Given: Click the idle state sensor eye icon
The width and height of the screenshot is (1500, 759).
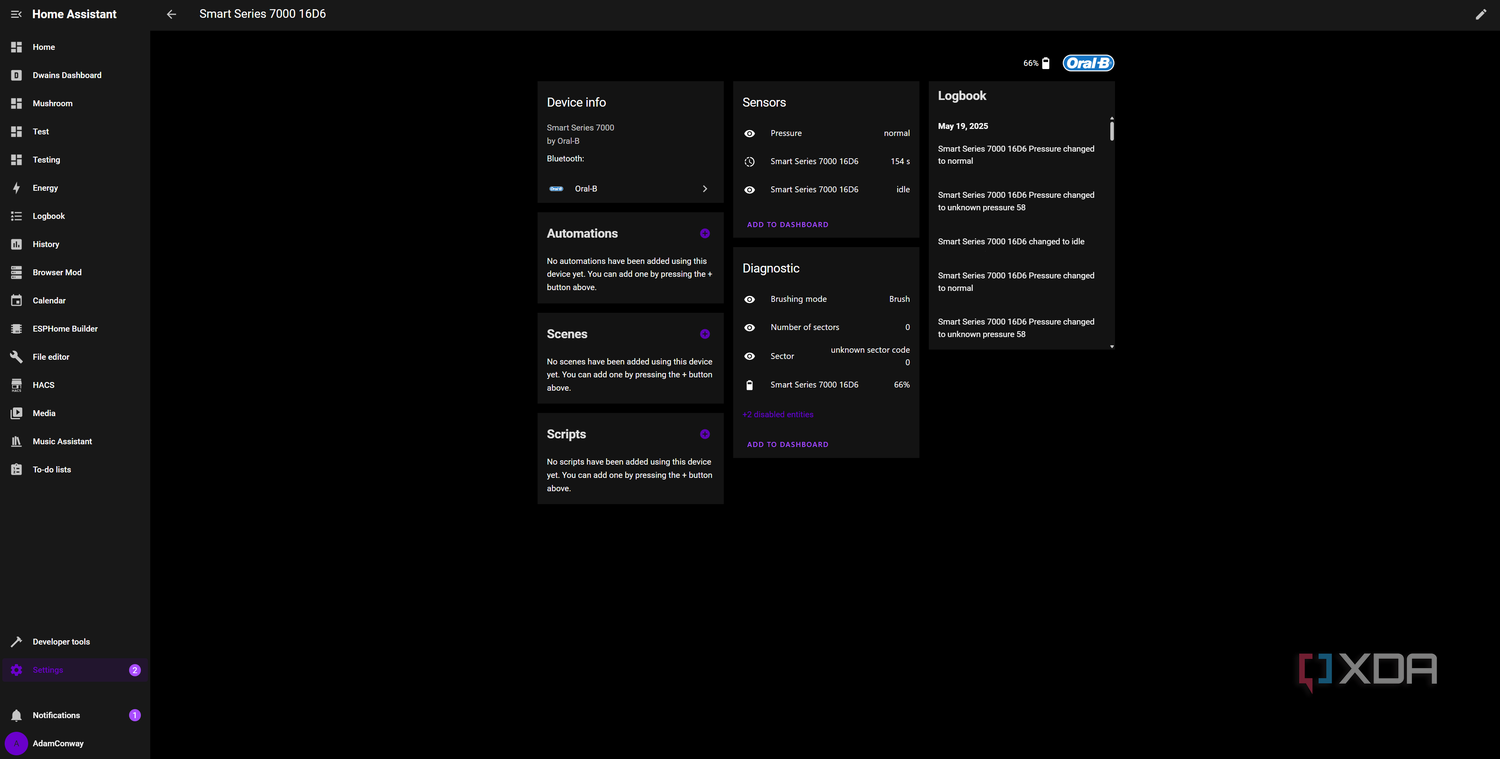Looking at the screenshot, I should 750,189.
